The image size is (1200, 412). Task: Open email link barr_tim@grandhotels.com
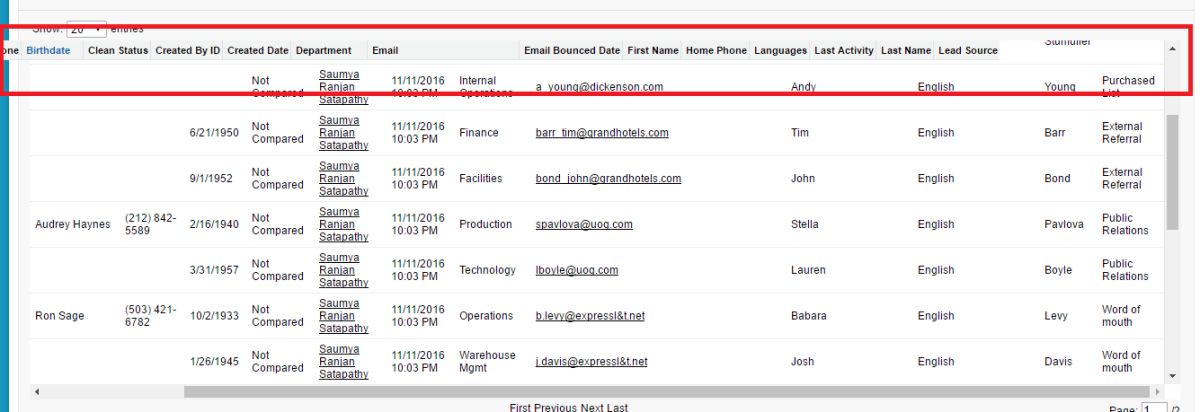click(602, 132)
